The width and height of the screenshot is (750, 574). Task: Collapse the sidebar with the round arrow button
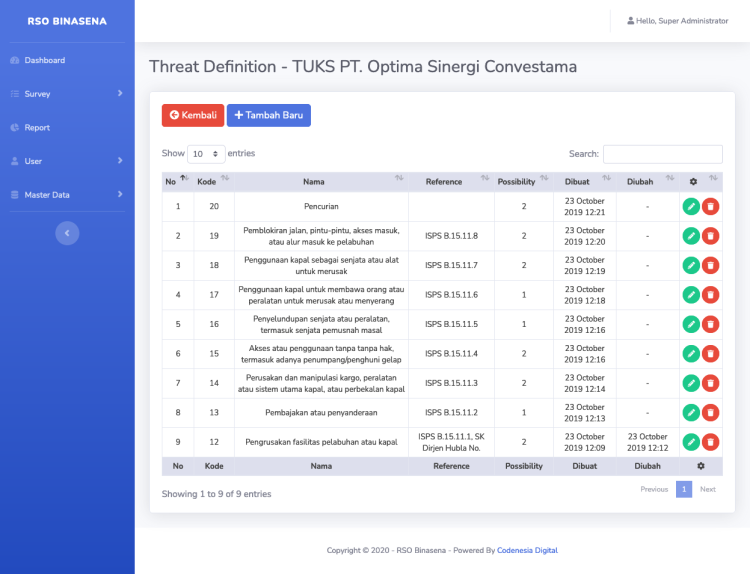[x=67, y=233]
